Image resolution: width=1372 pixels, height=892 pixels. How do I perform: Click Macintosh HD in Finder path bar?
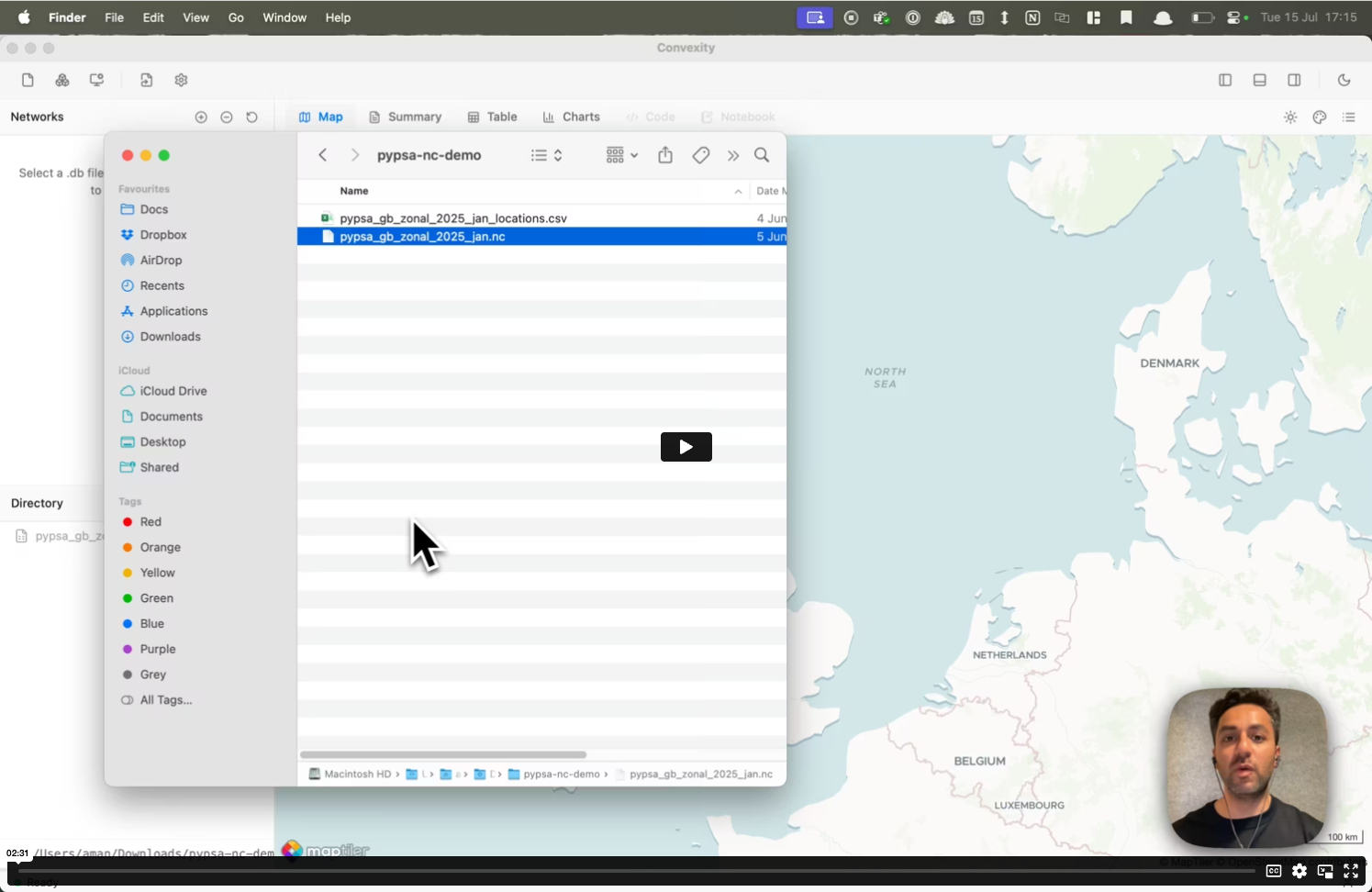(351, 775)
